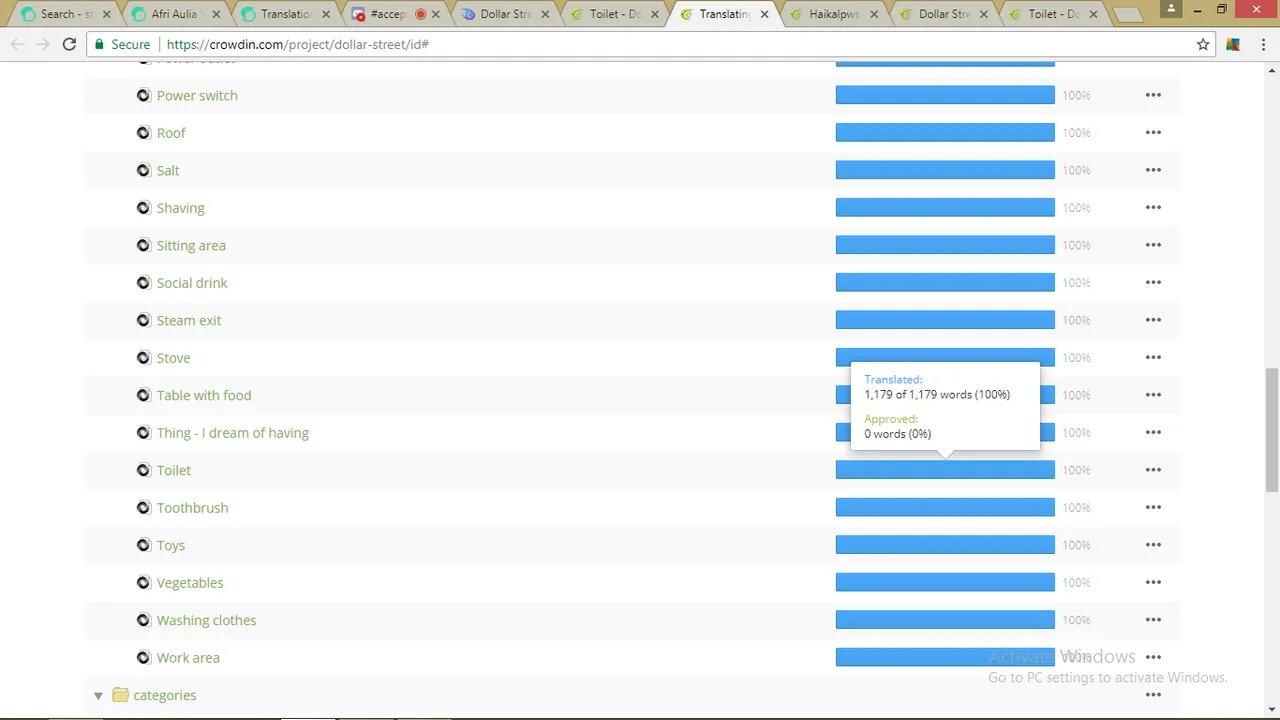Close the Afri Aulia browser tab
This screenshot has width=1280, height=720.
[x=216, y=14]
